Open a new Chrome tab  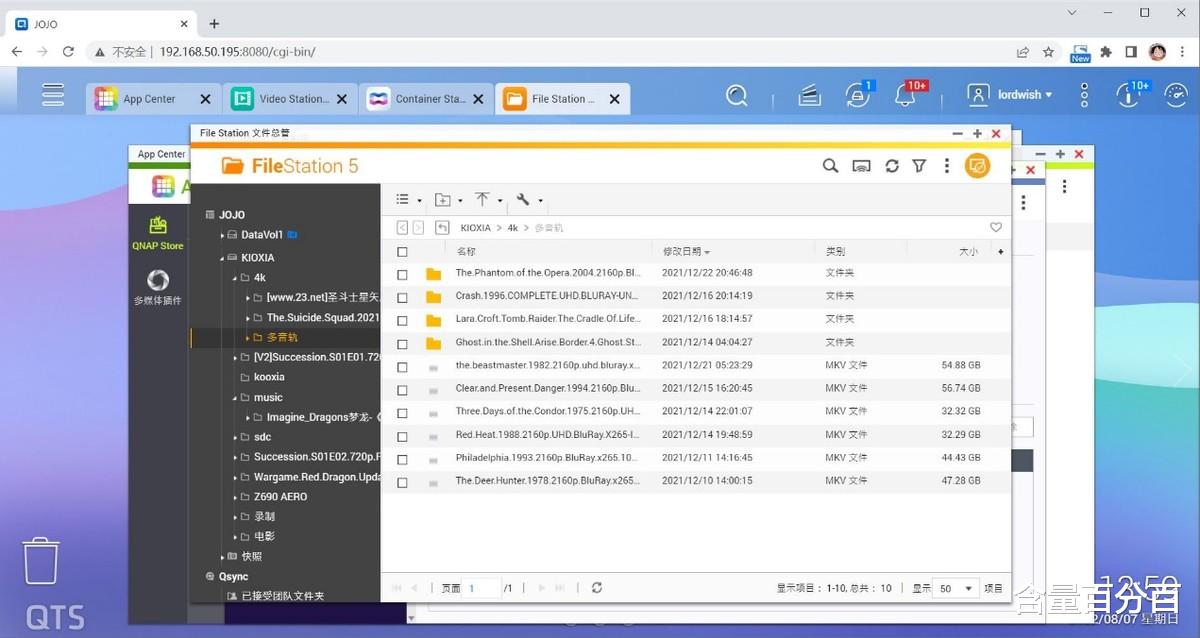tap(214, 24)
